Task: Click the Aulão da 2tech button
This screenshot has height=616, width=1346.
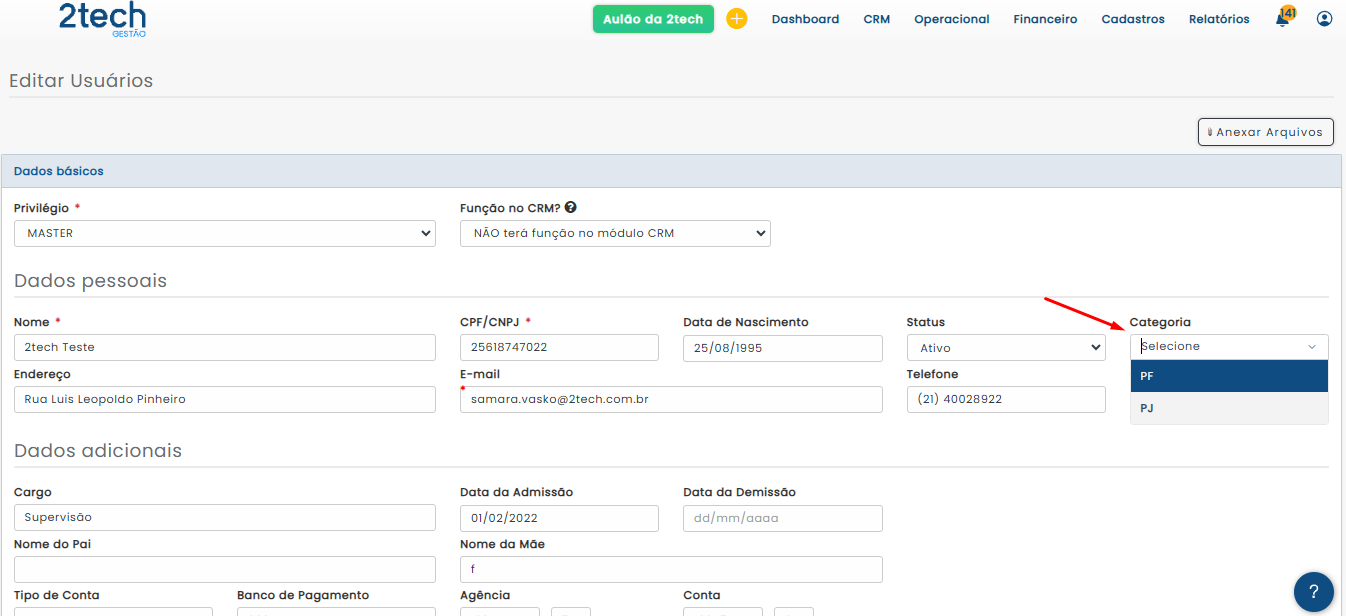Action: (x=653, y=19)
